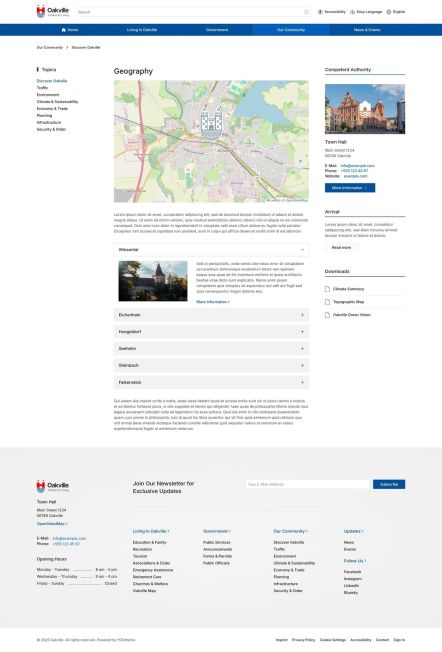Open the News & Events nav menu

click(x=367, y=30)
